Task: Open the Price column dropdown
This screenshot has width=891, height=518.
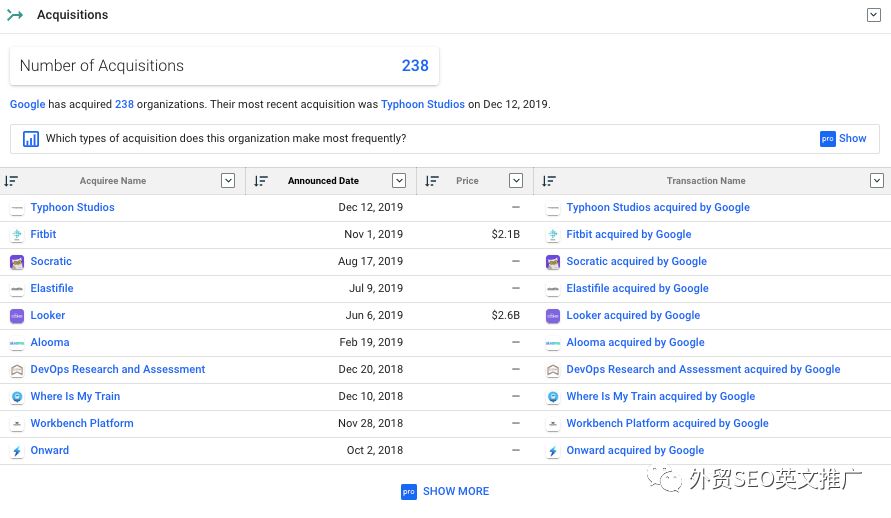Action: [x=516, y=181]
